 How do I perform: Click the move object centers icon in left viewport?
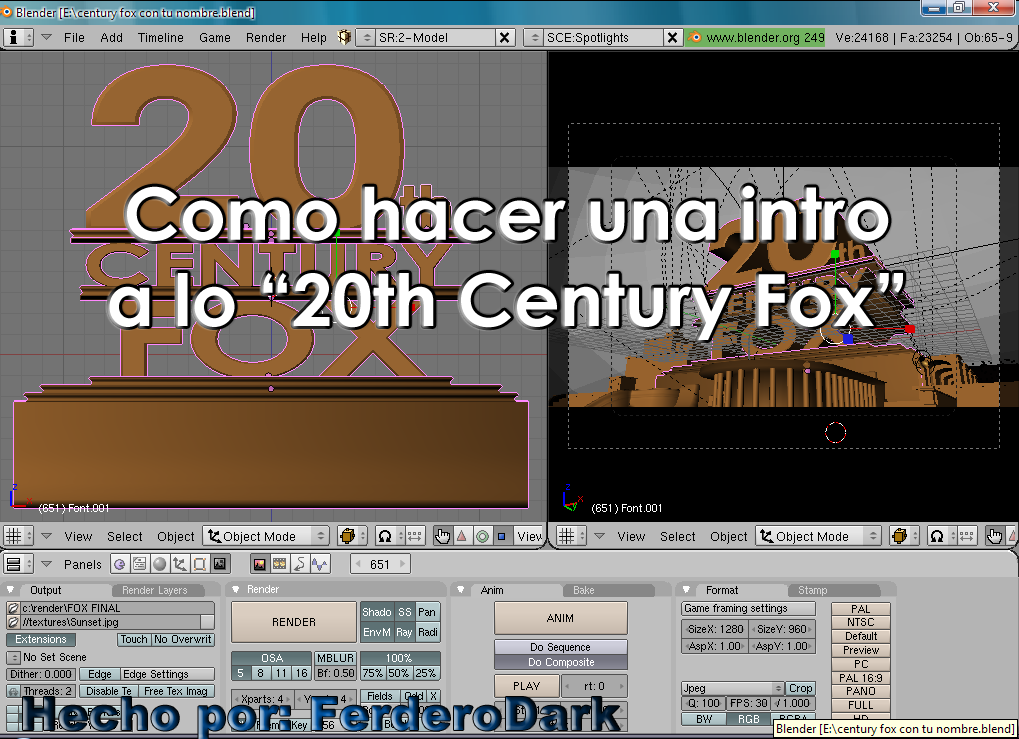tap(415, 536)
